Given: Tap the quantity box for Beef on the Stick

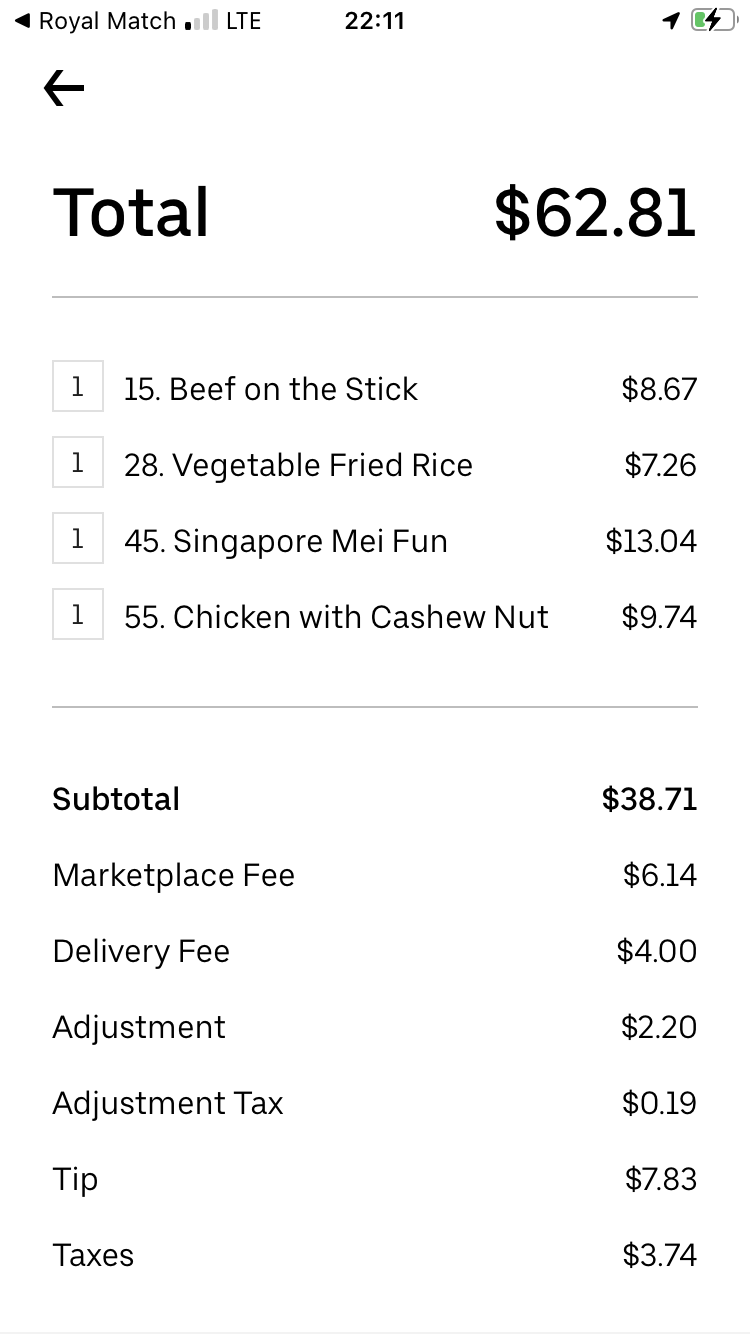Looking at the screenshot, I should (x=78, y=387).
